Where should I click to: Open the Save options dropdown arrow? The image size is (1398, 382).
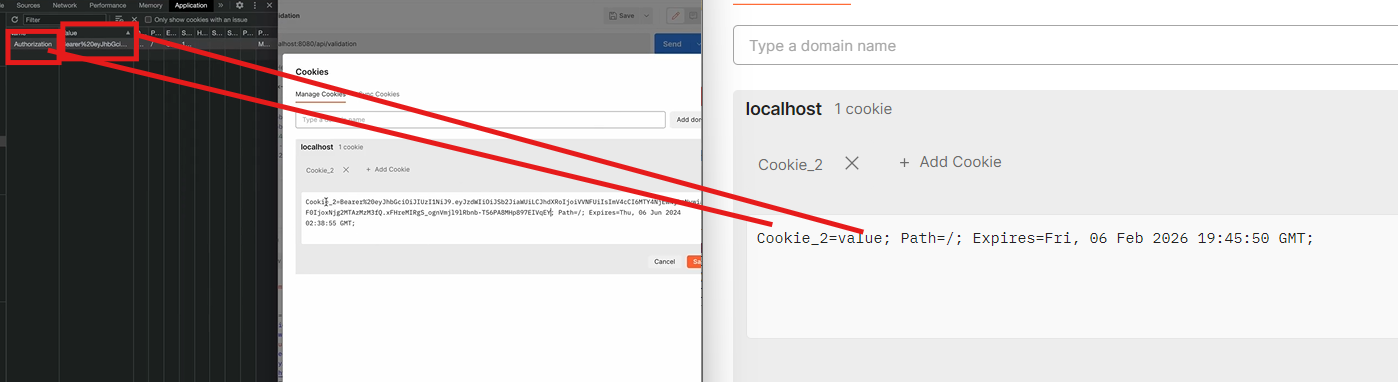pos(646,16)
